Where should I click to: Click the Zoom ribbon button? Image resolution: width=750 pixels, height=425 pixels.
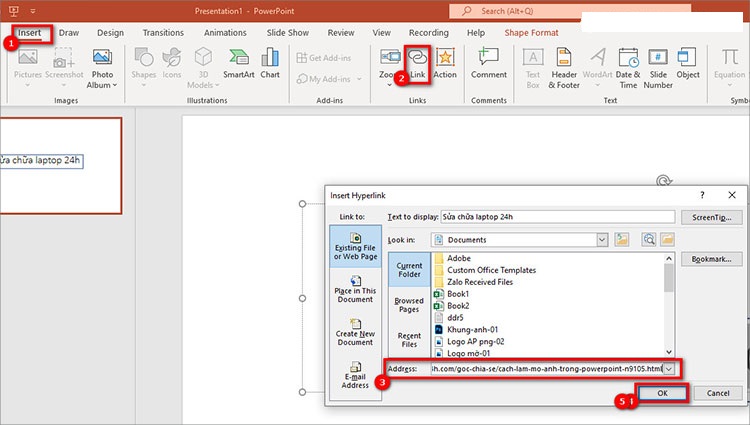tap(390, 67)
